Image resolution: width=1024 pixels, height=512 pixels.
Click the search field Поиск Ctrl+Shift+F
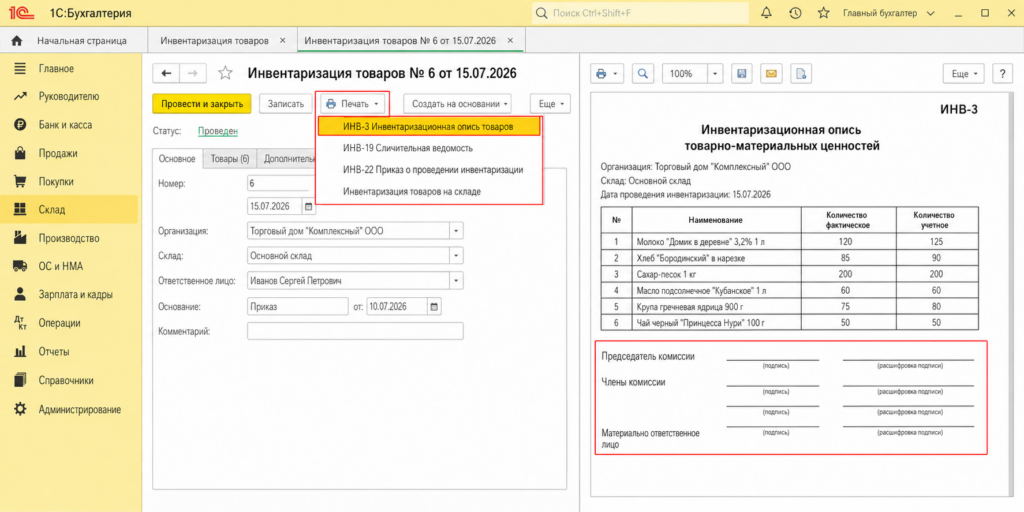(x=641, y=13)
